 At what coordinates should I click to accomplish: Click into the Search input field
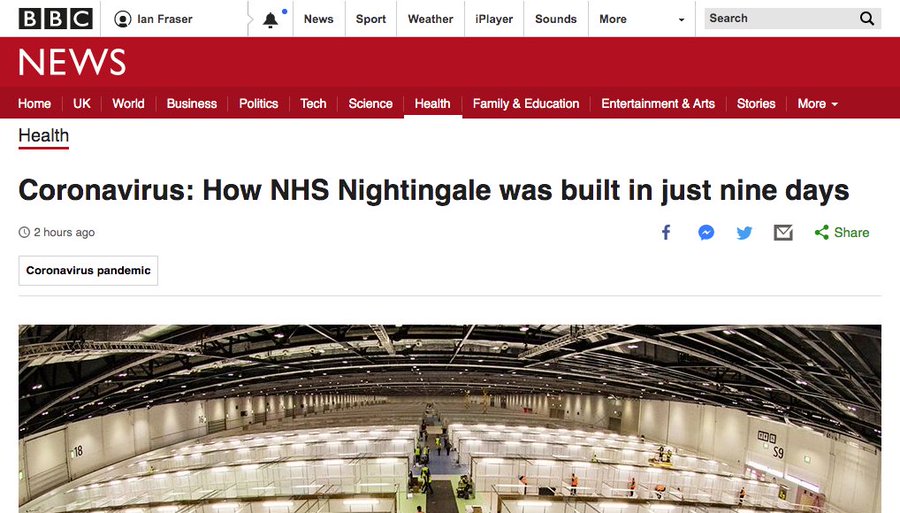[x=781, y=18]
